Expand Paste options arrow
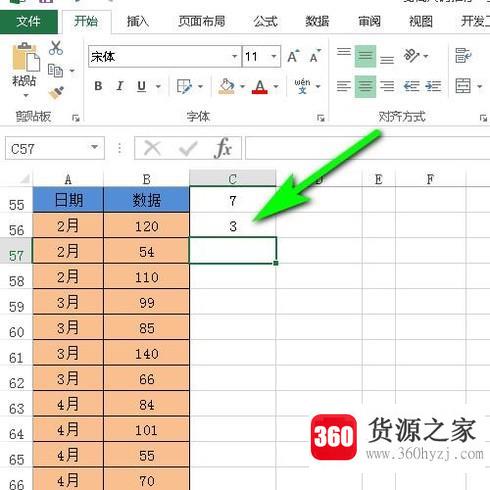Image resolution: width=490 pixels, height=490 pixels. (26, 95)
